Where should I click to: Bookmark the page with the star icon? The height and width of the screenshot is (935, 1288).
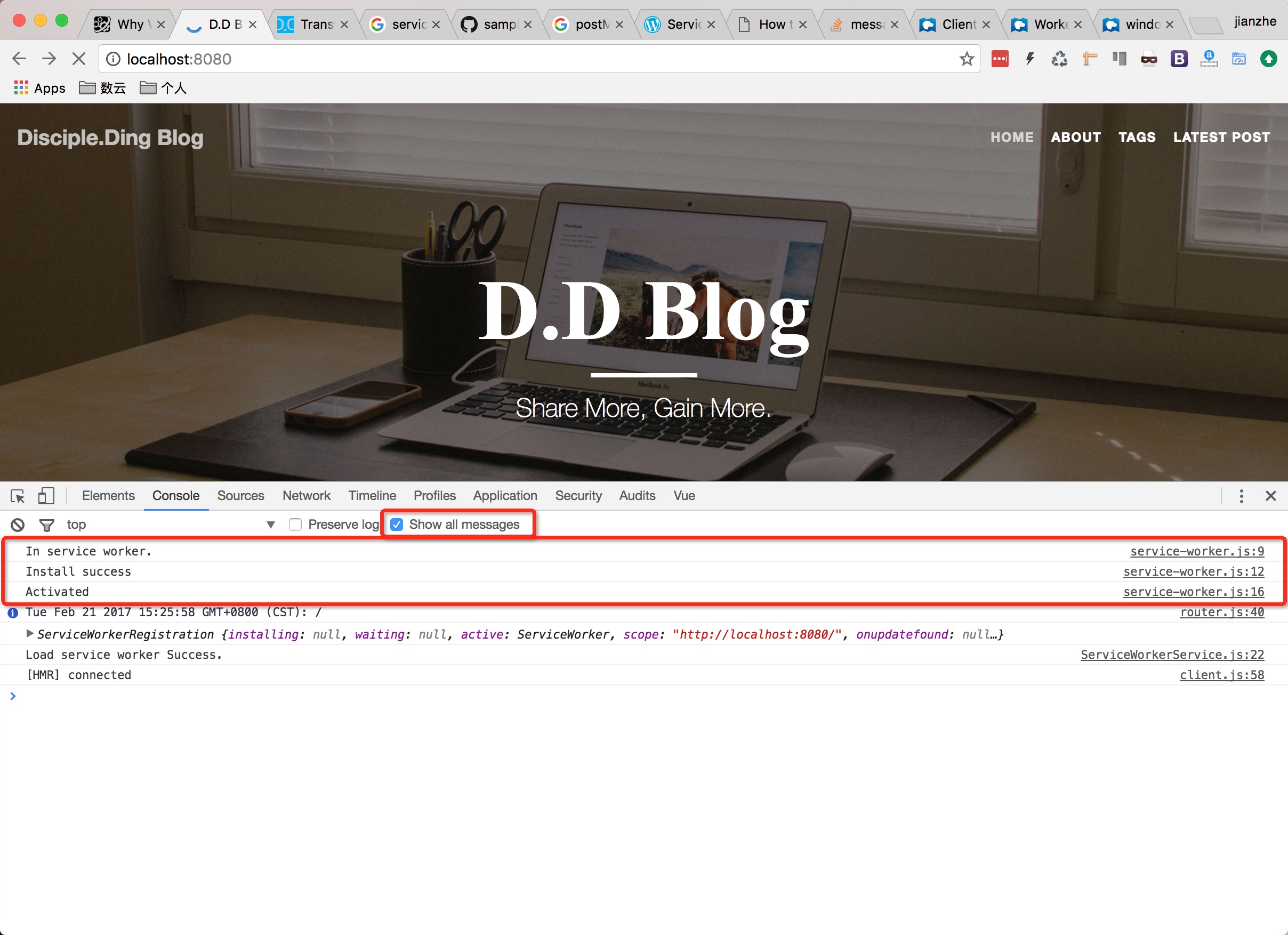(x=967, y=59)
